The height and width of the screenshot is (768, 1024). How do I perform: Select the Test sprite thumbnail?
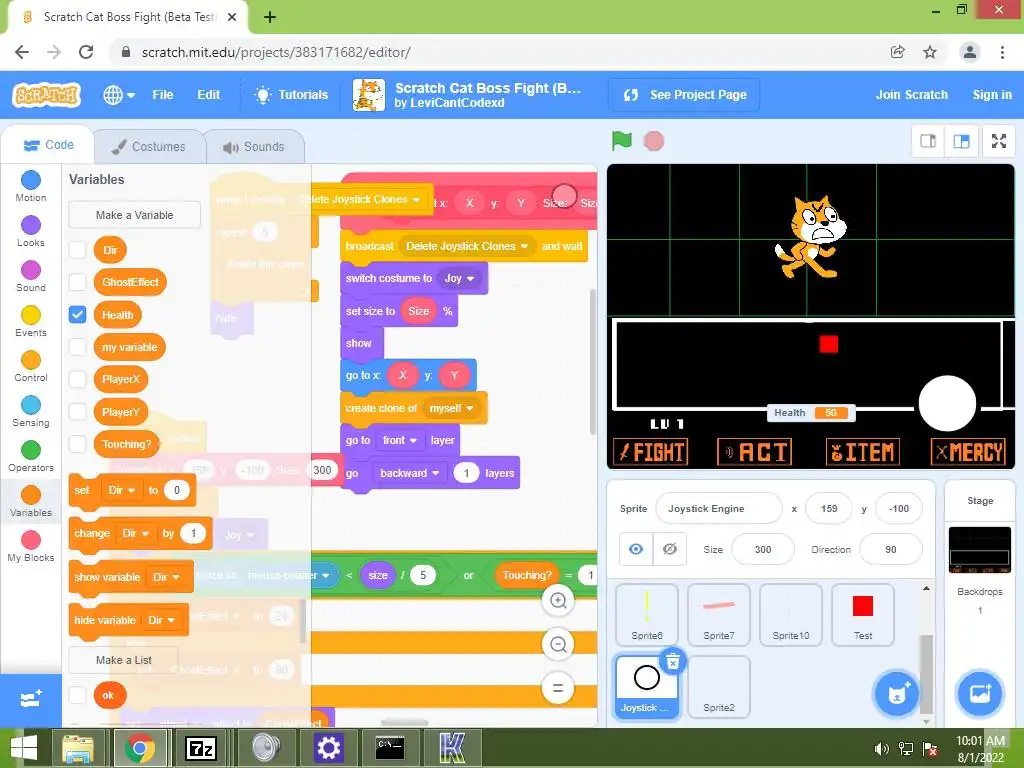point(863,614)
